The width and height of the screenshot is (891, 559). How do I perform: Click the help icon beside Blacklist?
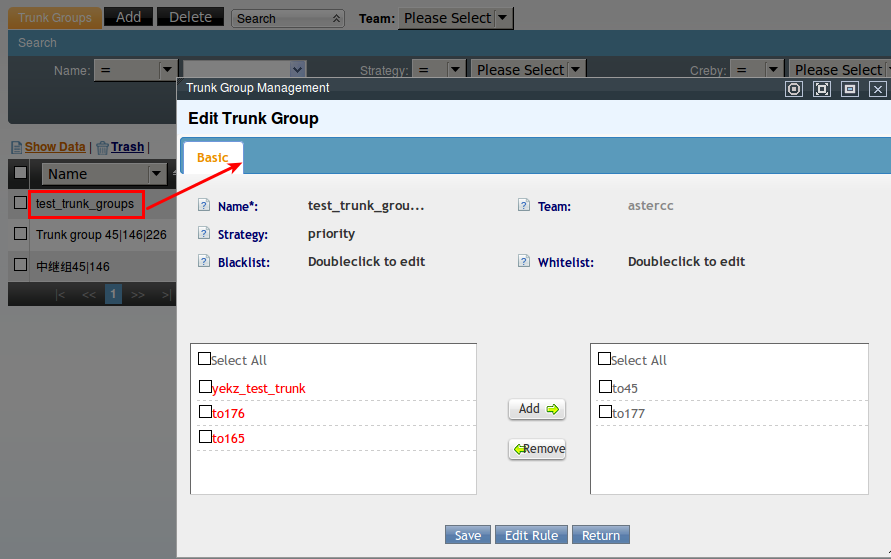click(x=204, y=262)
